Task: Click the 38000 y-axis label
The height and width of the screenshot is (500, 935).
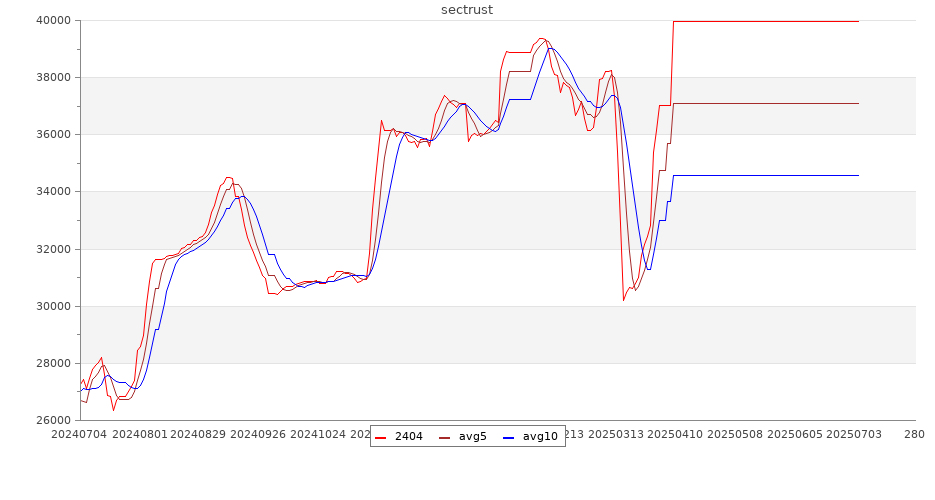Action: (x=51, y=77)
